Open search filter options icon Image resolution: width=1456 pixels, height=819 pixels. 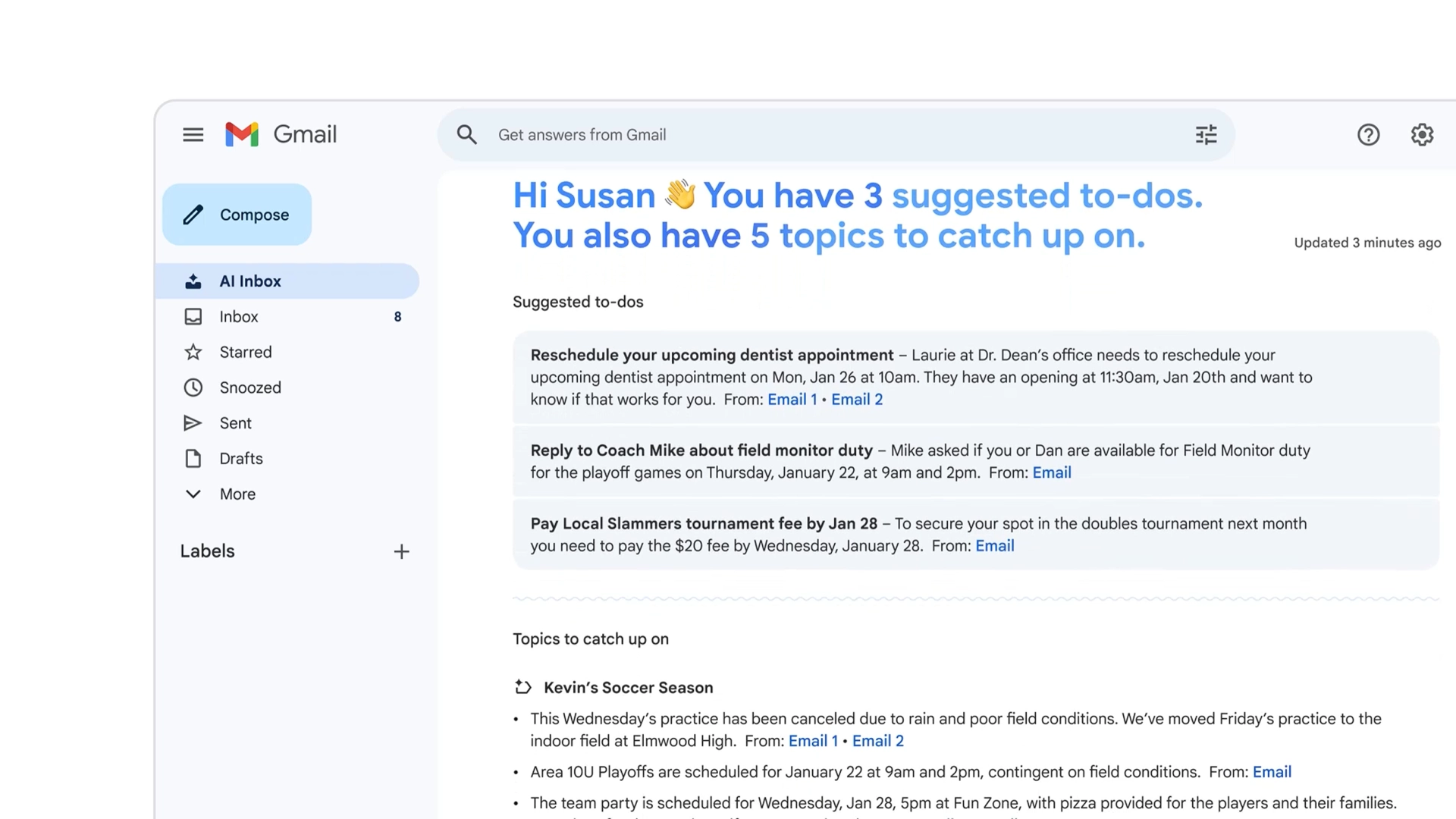tap(1206, 135)
